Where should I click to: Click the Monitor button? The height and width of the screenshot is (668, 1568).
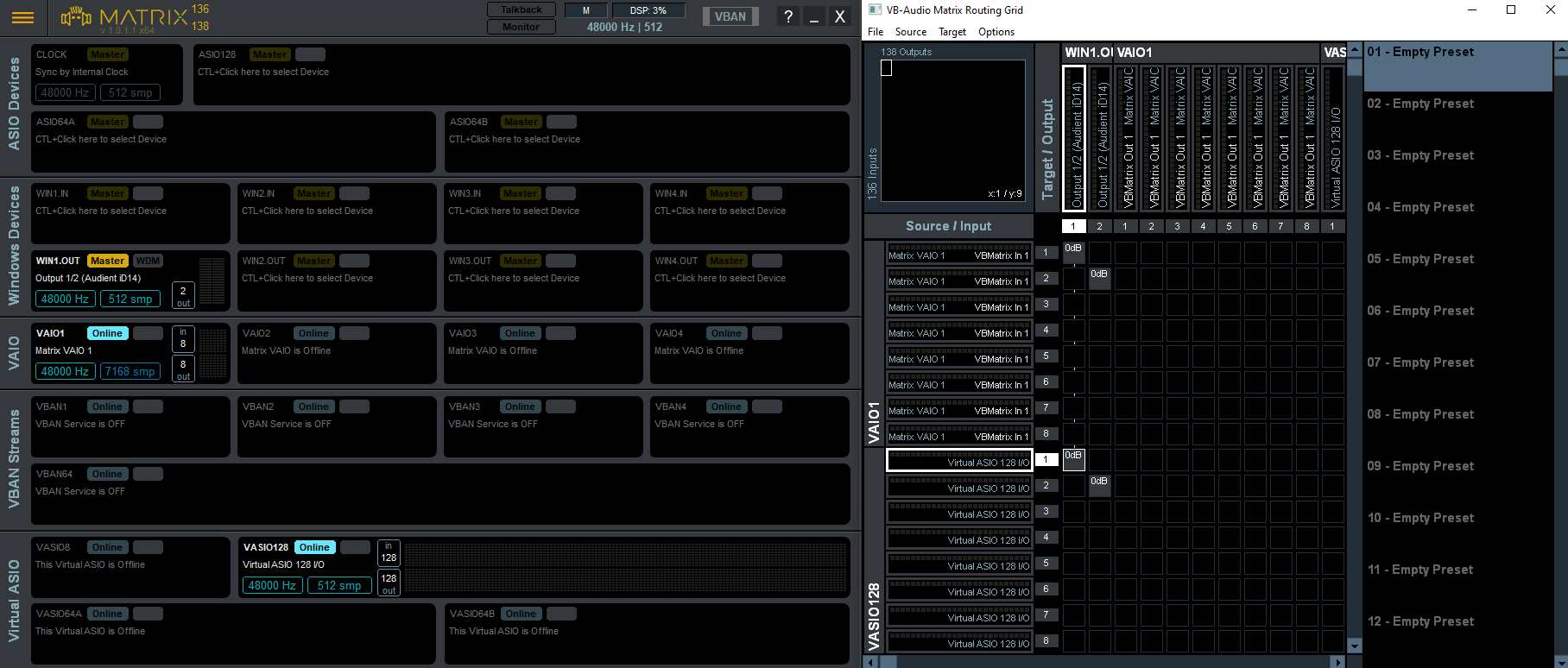(x=522, y=27)
